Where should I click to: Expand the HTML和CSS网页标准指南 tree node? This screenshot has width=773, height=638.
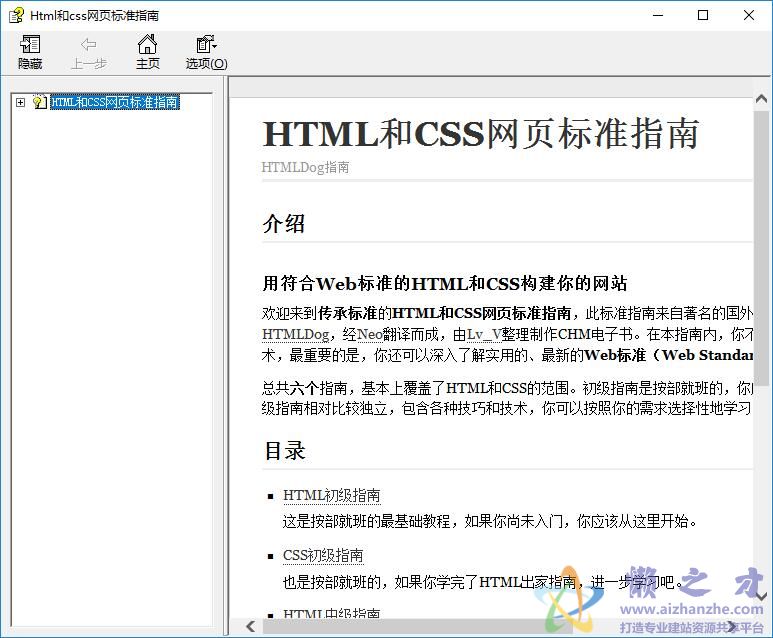coord(20,103)
